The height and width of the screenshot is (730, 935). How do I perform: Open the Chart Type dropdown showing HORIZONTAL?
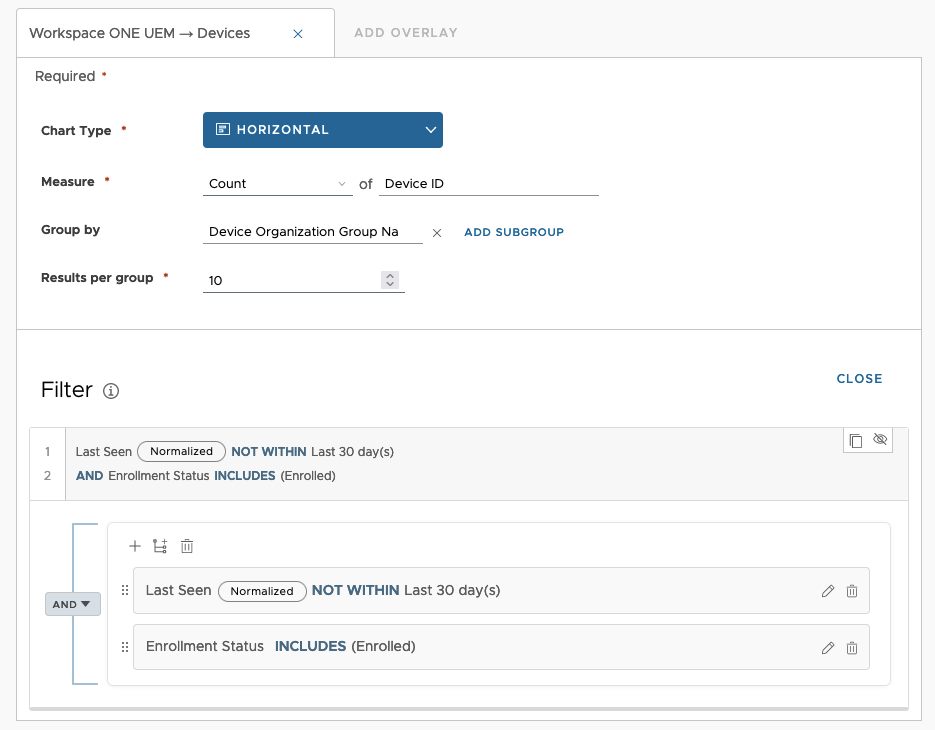322,129
